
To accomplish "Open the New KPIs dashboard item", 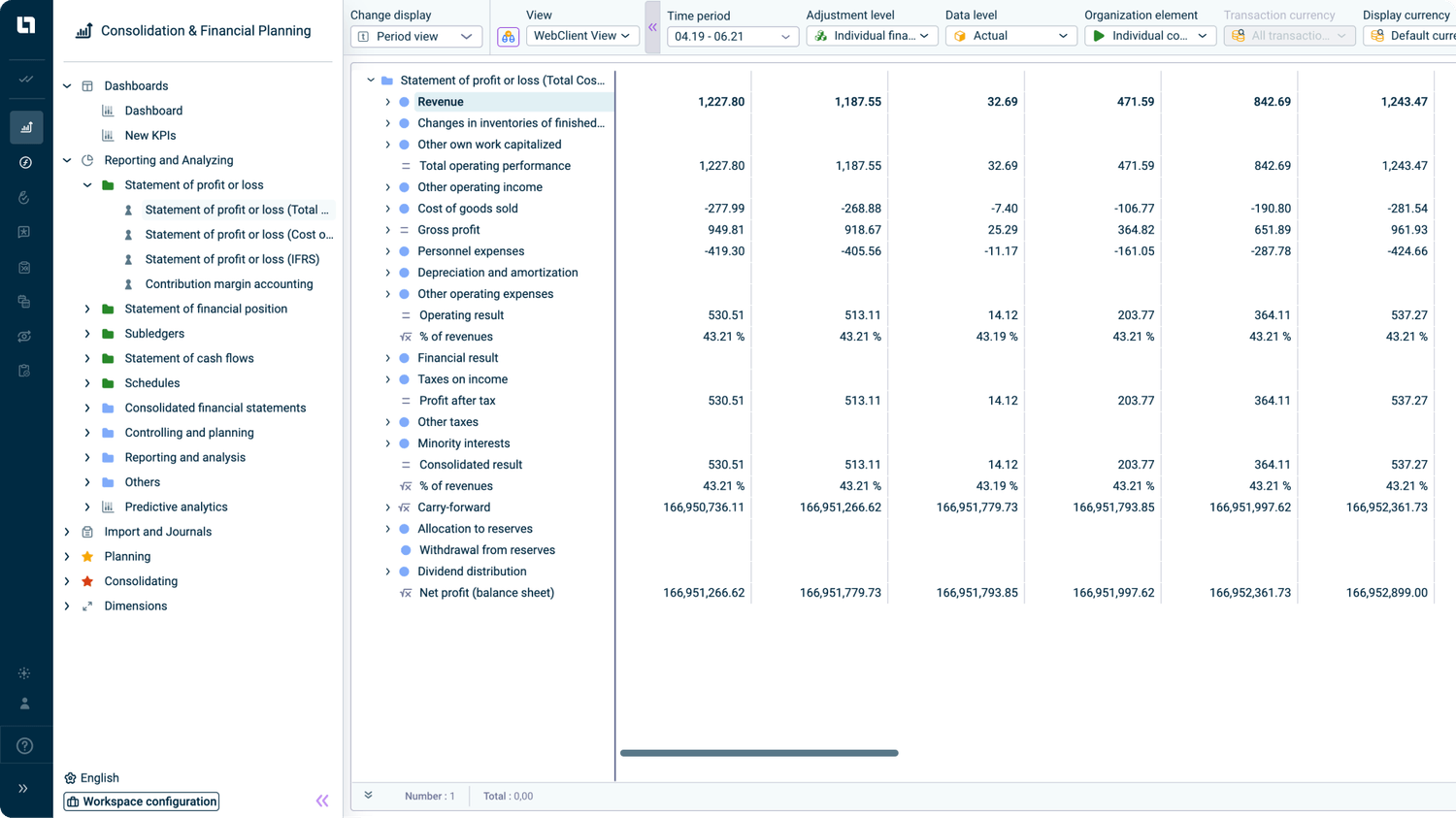I will [x=149, y=136].
